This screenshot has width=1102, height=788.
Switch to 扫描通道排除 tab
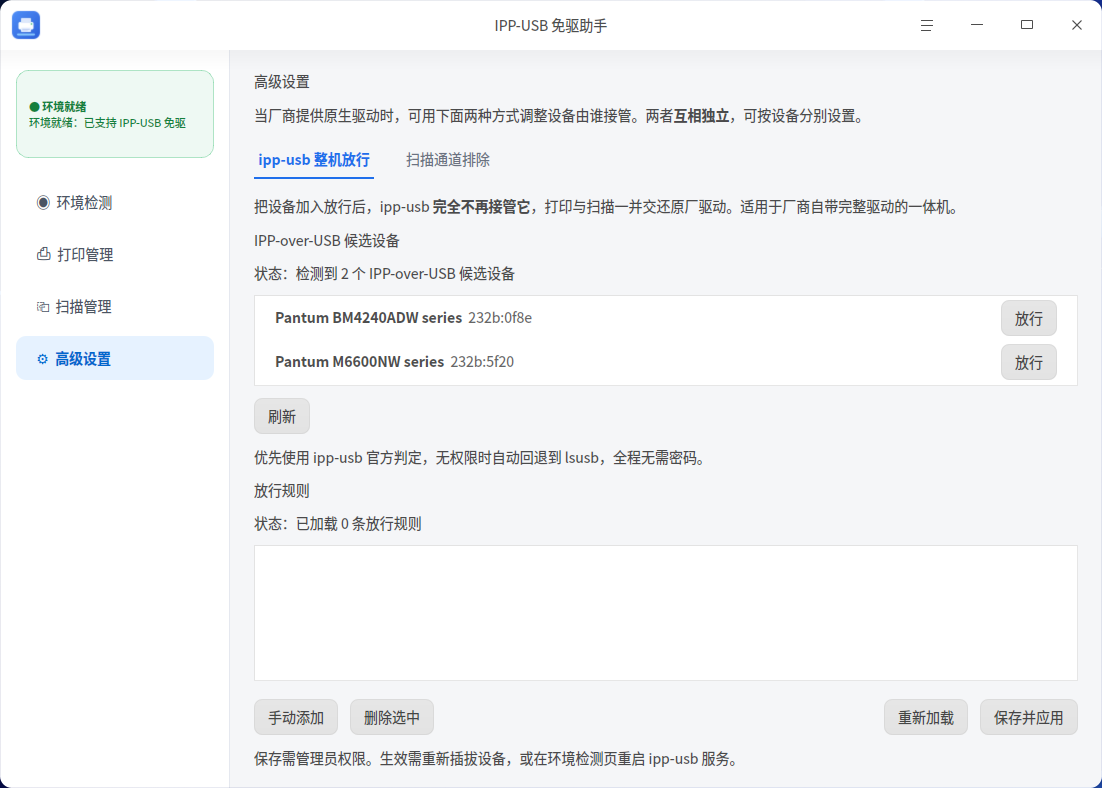448,160
